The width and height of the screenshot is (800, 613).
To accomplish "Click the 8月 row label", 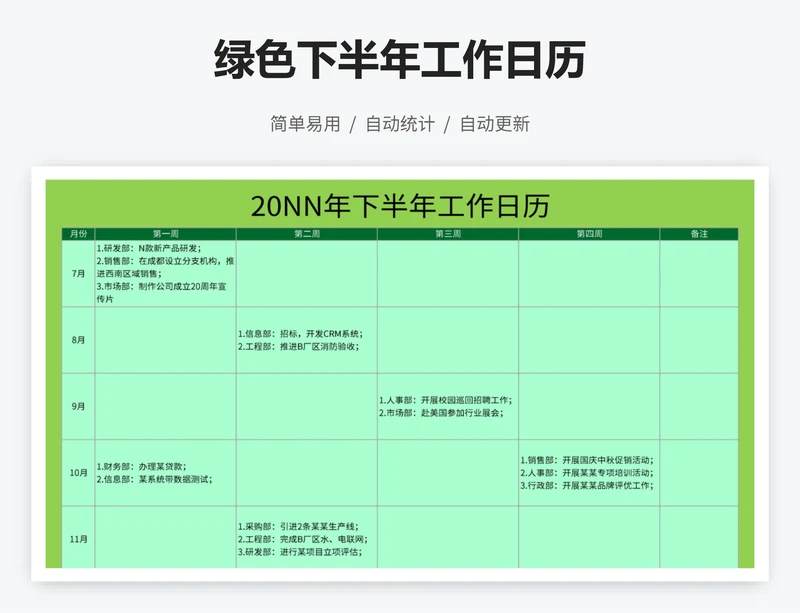I will [79, 340].
